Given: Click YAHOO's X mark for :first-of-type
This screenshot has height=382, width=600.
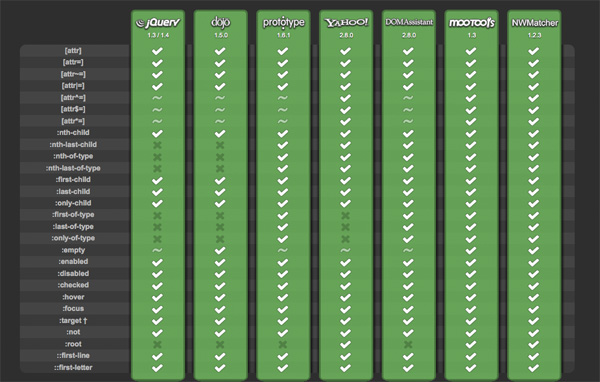Looking at the screenshot, I should pos(345,215).
